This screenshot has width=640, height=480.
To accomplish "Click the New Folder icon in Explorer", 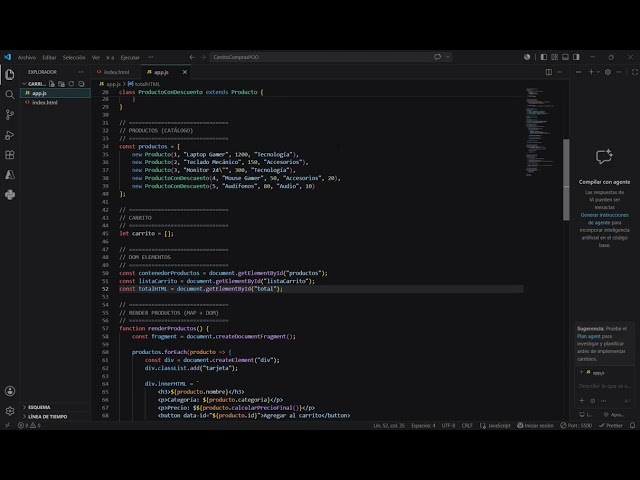I will [62, 84].
